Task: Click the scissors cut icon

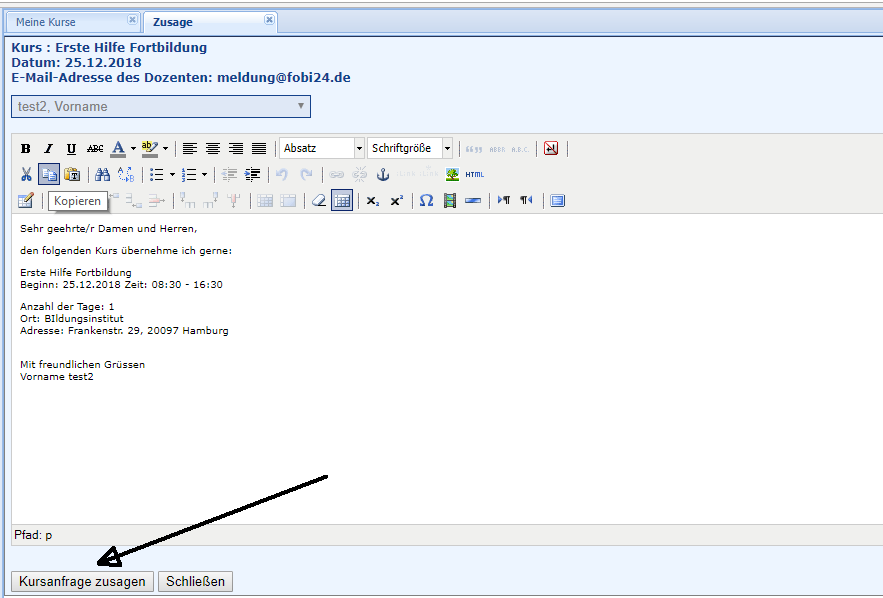Action: point(26,174)
